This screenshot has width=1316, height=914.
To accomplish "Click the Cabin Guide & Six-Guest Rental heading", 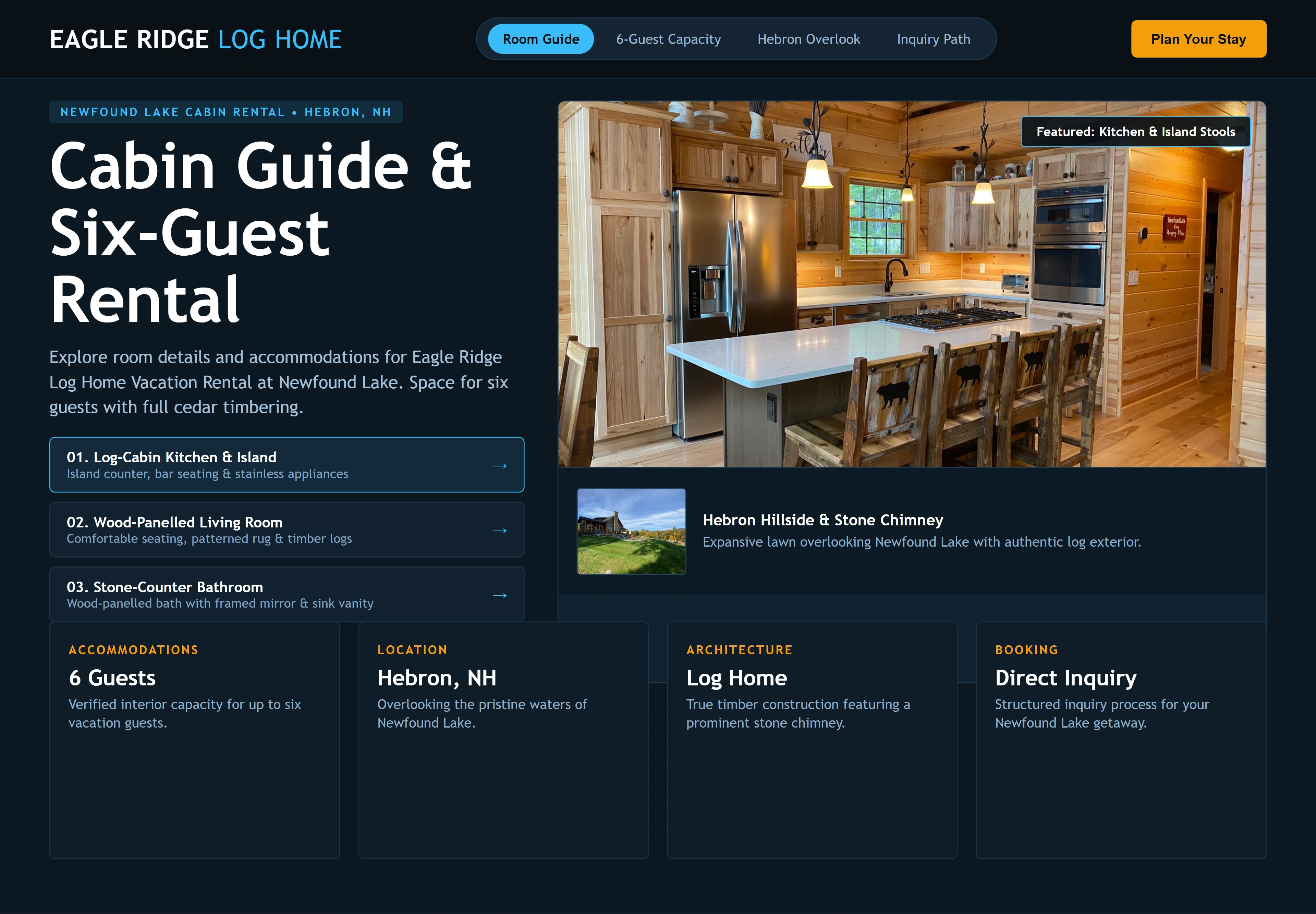I will coord(260,232).
